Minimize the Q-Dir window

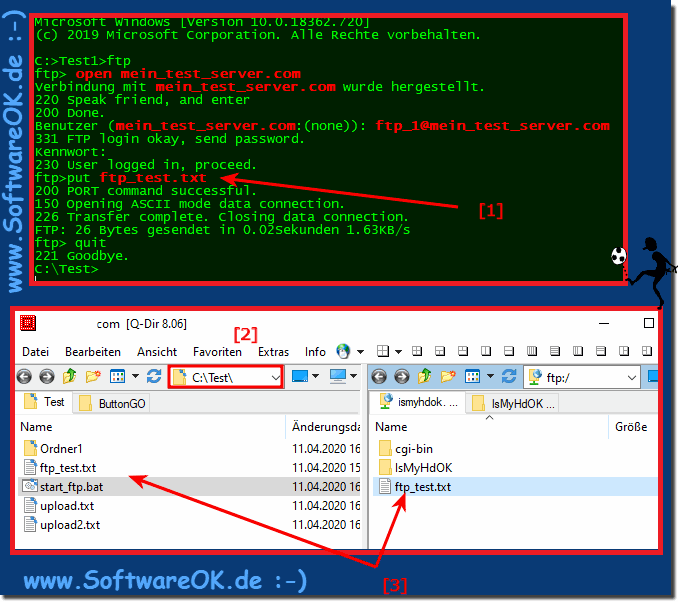604,323
